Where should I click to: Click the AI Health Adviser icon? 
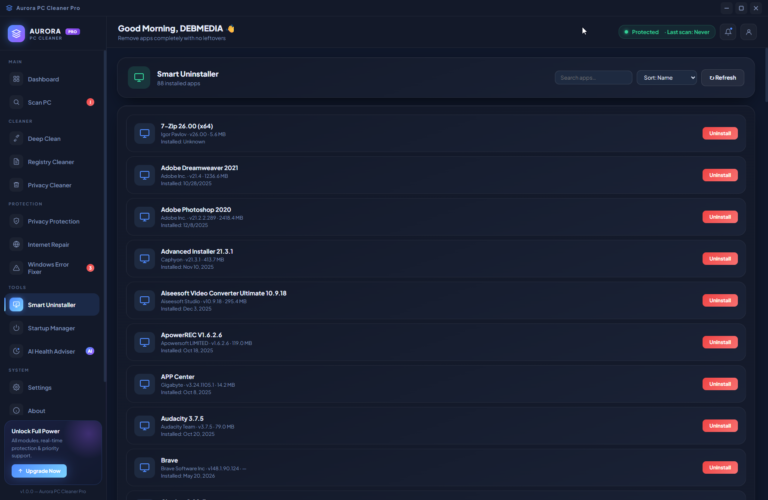point(16,351)
